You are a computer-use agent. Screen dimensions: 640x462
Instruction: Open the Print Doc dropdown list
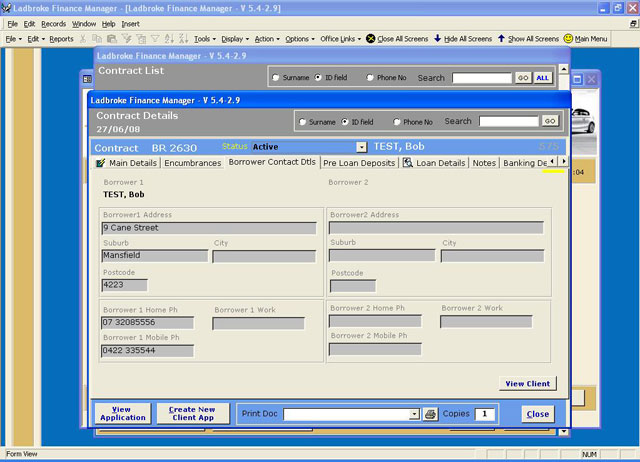414,414
